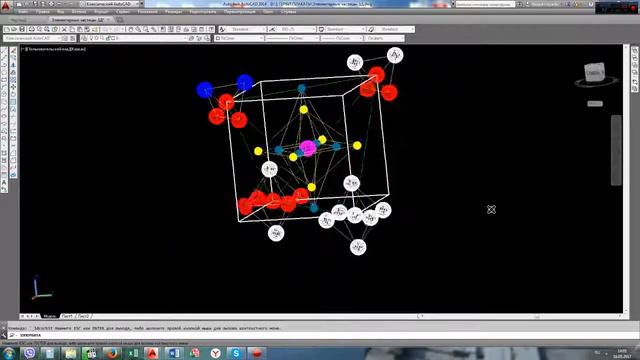This screenshot has width=640, height=360.
Task: Click the WCS label under the ViewCube
Action: (x=595, y=104)
